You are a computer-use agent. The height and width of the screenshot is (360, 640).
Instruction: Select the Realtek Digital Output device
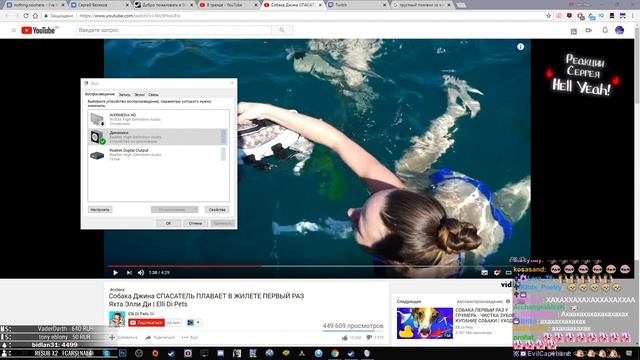coord(158,155)
